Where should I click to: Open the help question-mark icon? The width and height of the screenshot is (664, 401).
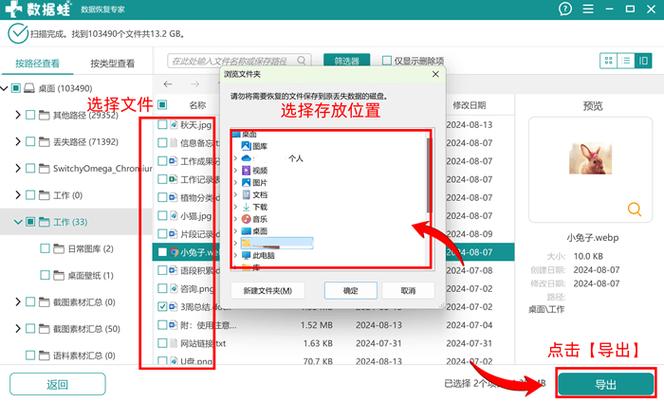pyautogui.click(x=565, y=9)
